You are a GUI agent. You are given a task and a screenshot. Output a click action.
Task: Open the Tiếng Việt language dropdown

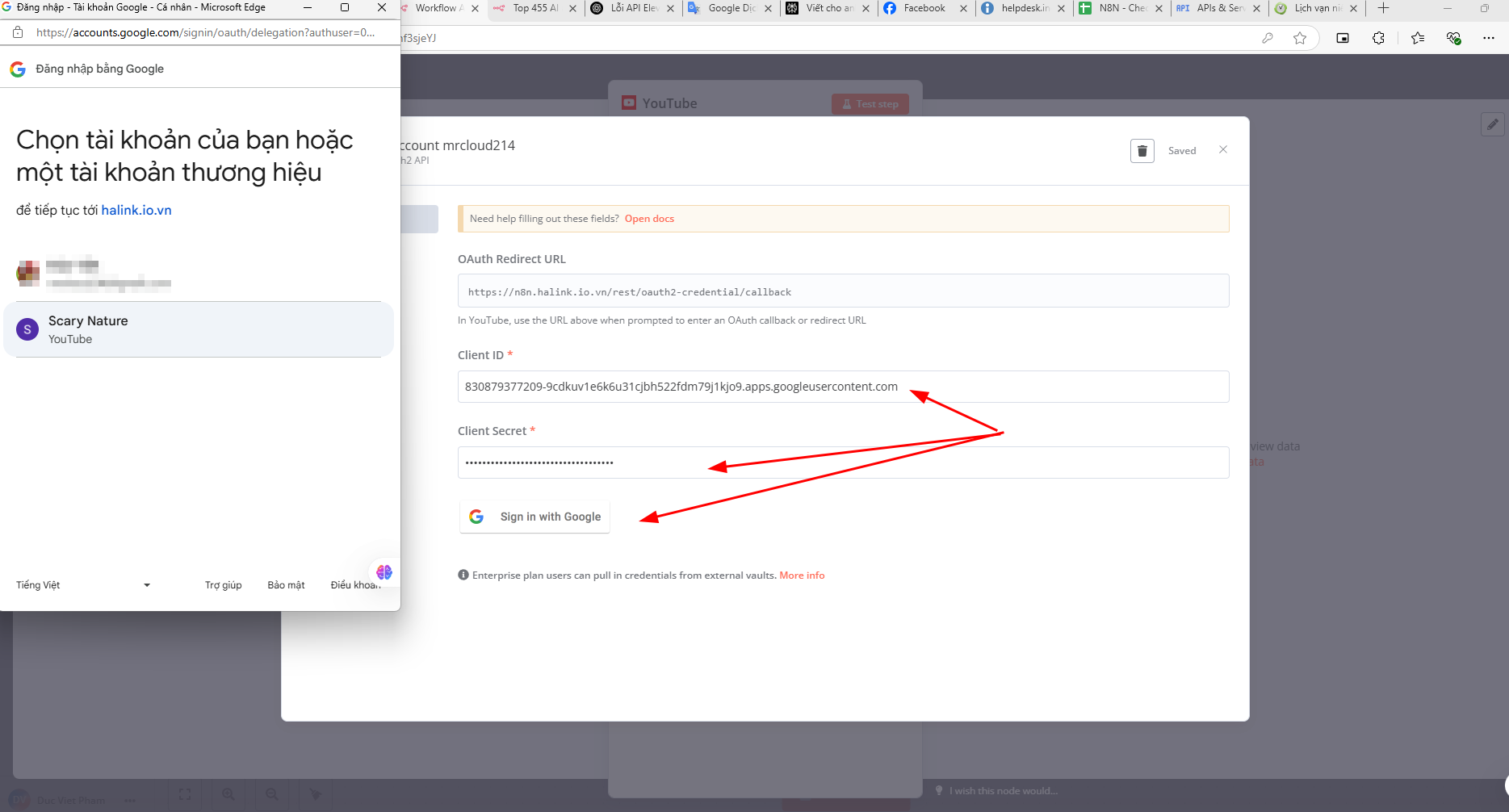click(83, 585)
